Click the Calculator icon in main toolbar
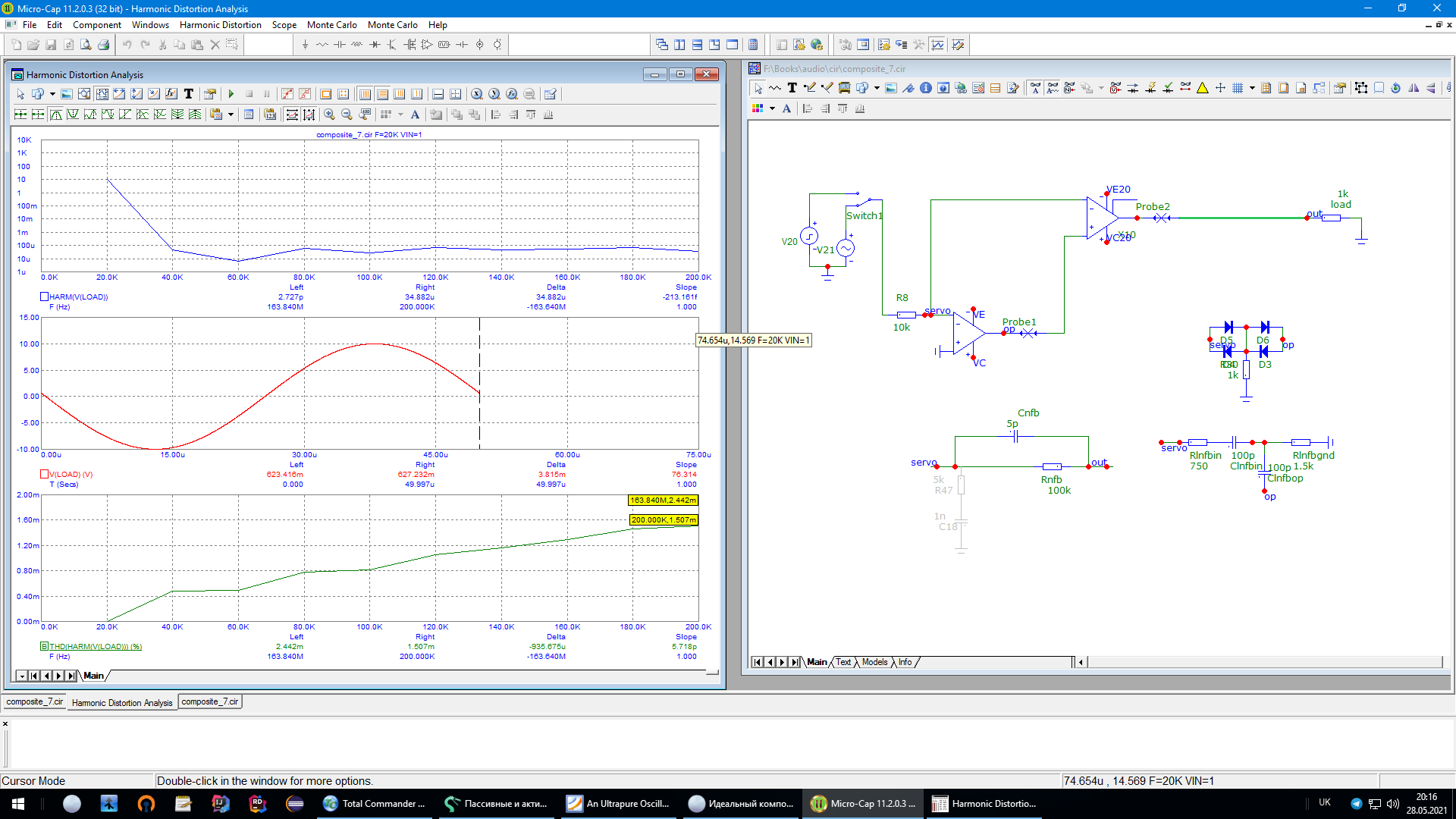 [753, 45]
